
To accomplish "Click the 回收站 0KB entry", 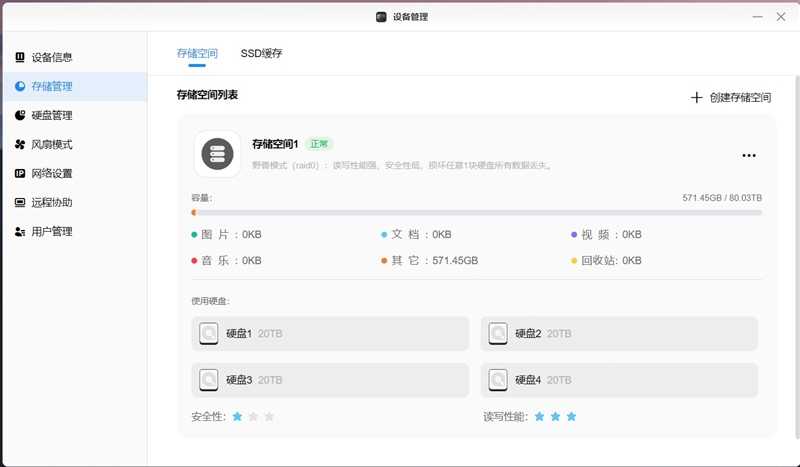I will click(x=606, y=261).
